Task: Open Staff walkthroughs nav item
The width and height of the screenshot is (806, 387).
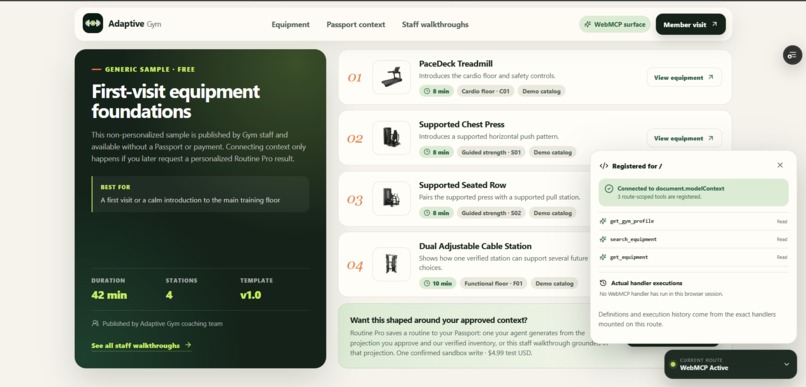Action: pos(435,24)
